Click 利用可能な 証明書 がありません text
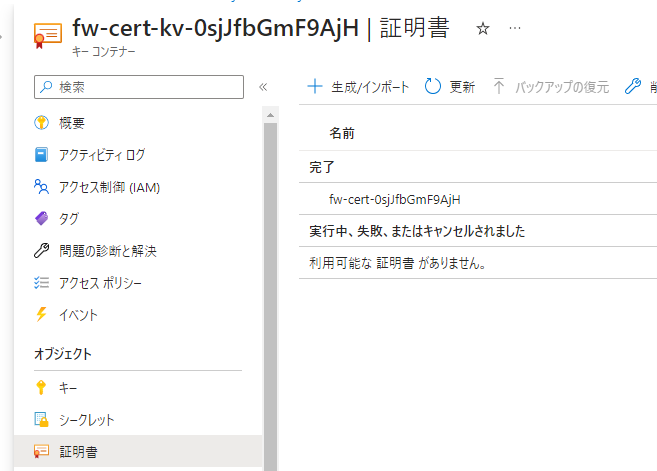Image resolution: width=657 pixels, height=471 pixels. click(397, 263)
